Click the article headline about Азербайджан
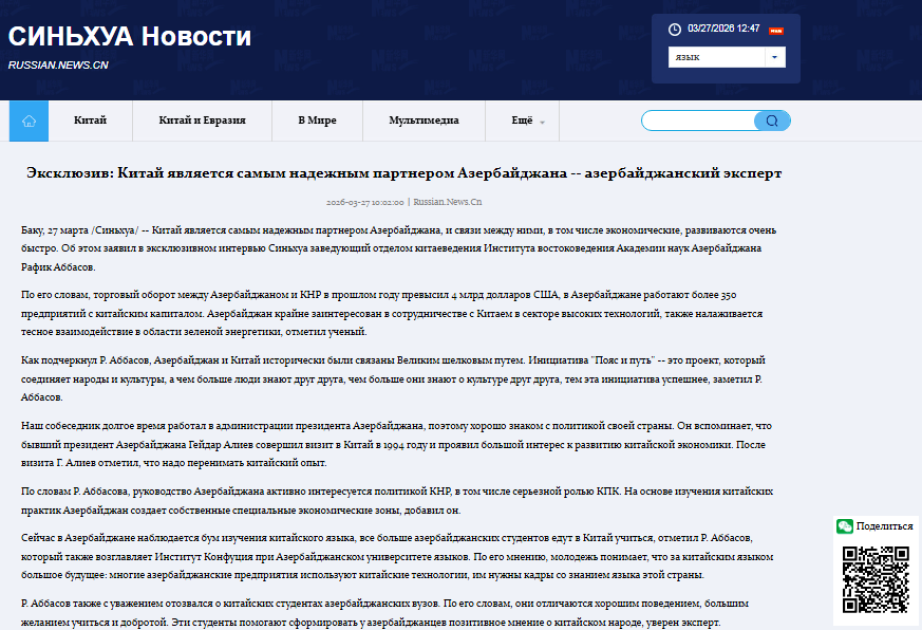The height and width of the screenshot is (630, 922). [x=404, y=173]
